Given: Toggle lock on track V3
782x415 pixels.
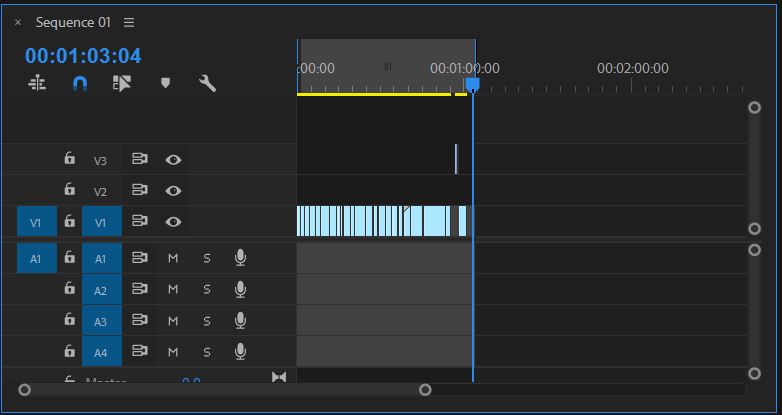Looking at the screenshot, I should pyautogui.click(x=69, y=159).
